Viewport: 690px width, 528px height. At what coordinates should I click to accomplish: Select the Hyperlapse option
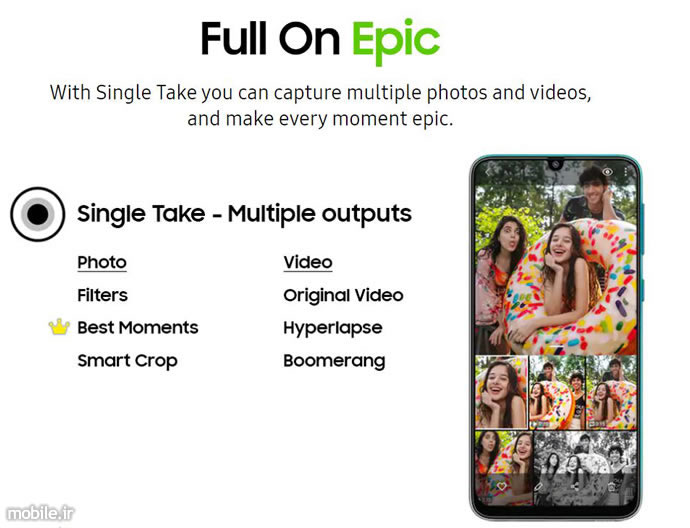click(333, 328)
